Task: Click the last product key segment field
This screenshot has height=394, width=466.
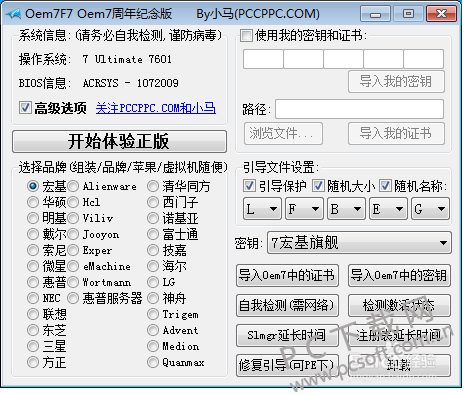Action: (x=424, y=59)
